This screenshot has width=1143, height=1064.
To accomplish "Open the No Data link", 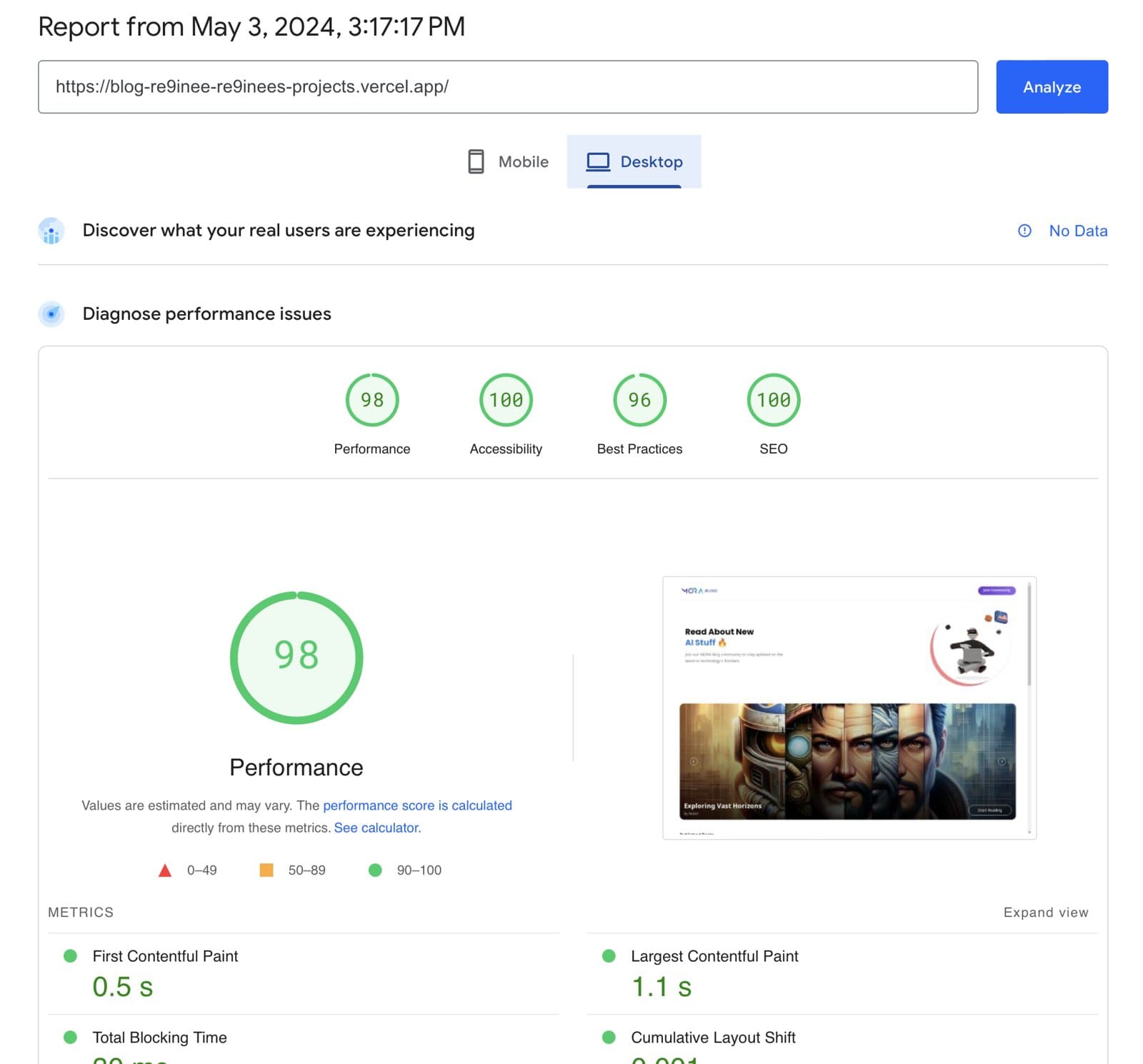I will (x=1078, y=231).
